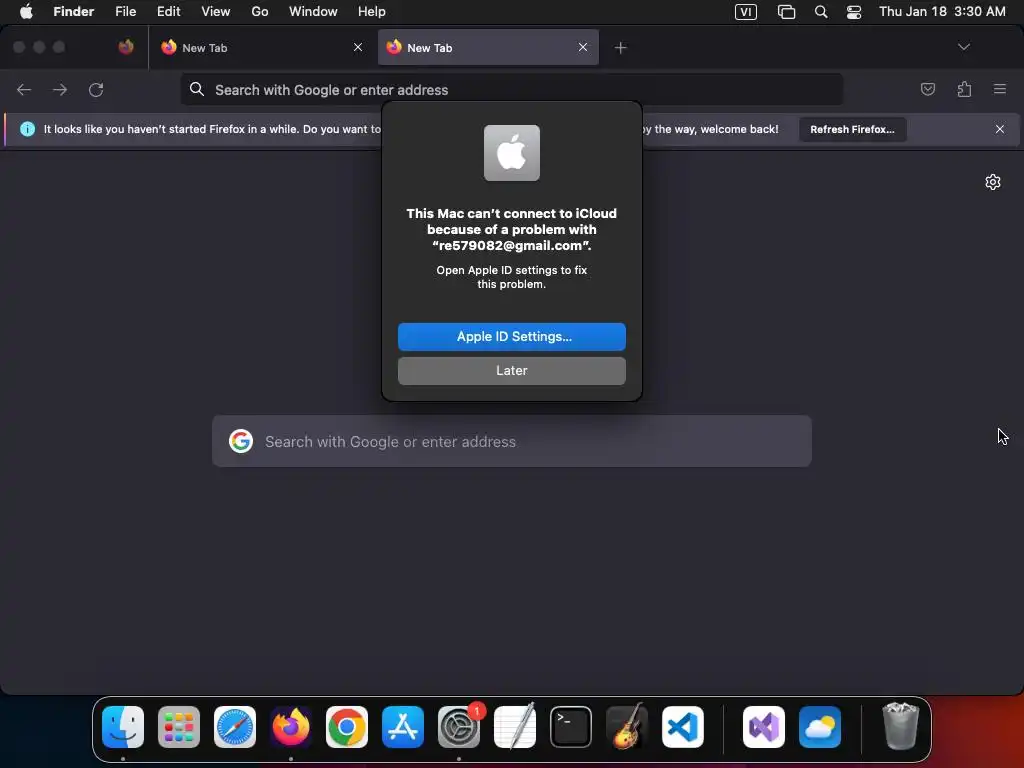Click Firefox icon in the Dock
This screenshot has height=768, width=1024.
click(291, 727)
